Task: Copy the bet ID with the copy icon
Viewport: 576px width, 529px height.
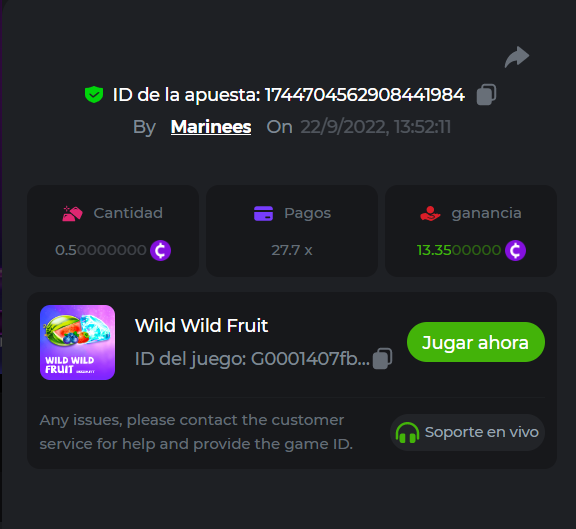Action: point(486,94)
